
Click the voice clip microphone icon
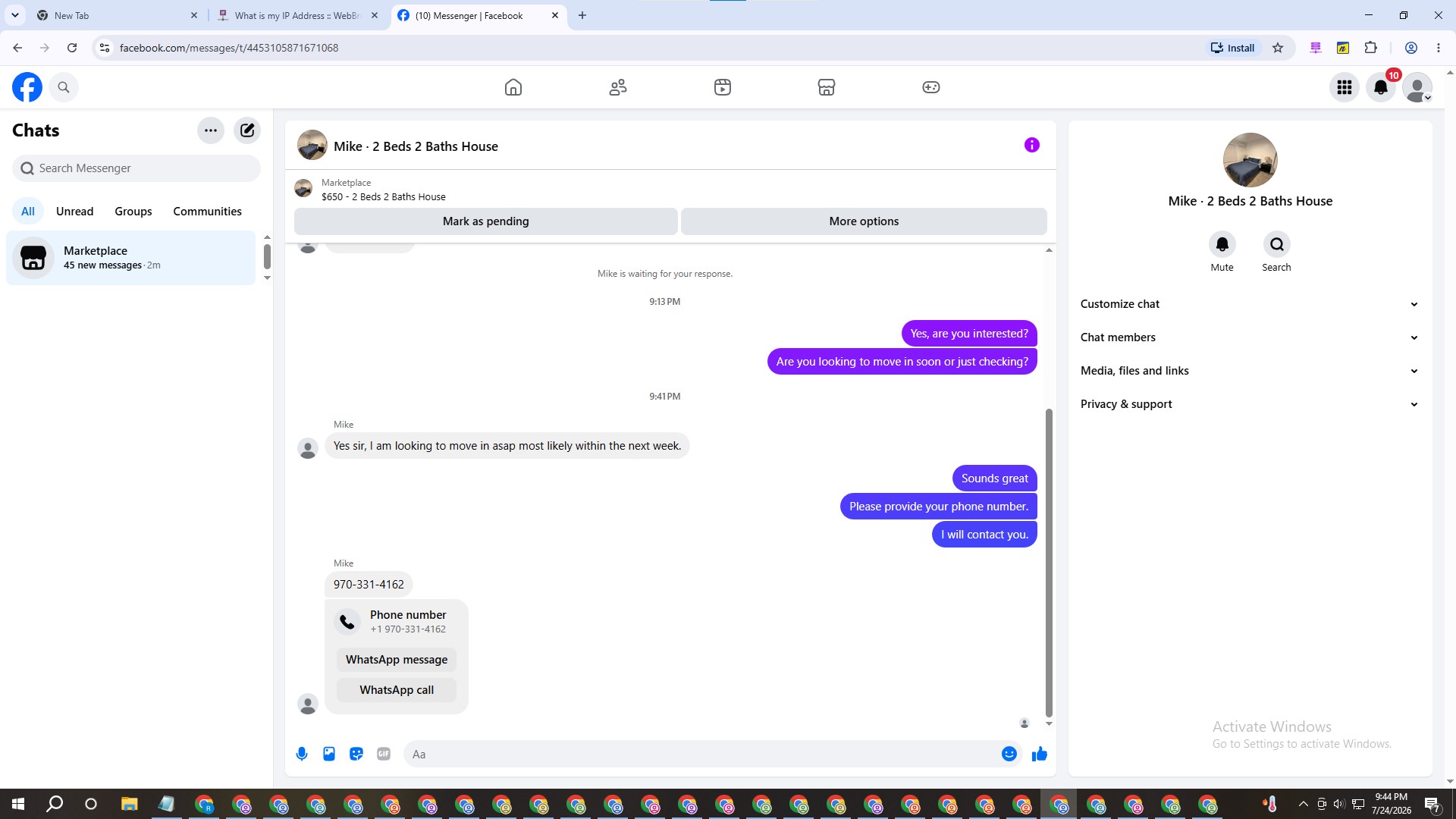click(302, 754)
